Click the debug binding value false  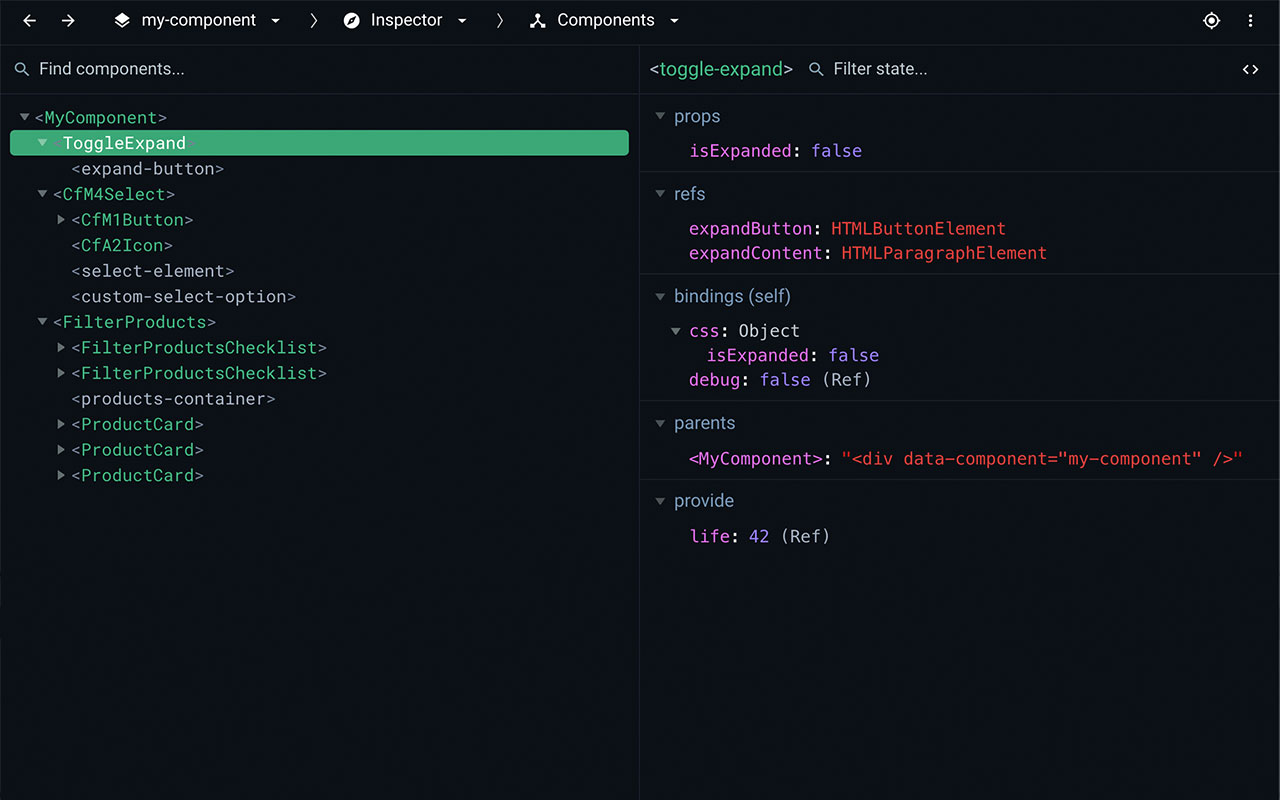pos(785,380)
